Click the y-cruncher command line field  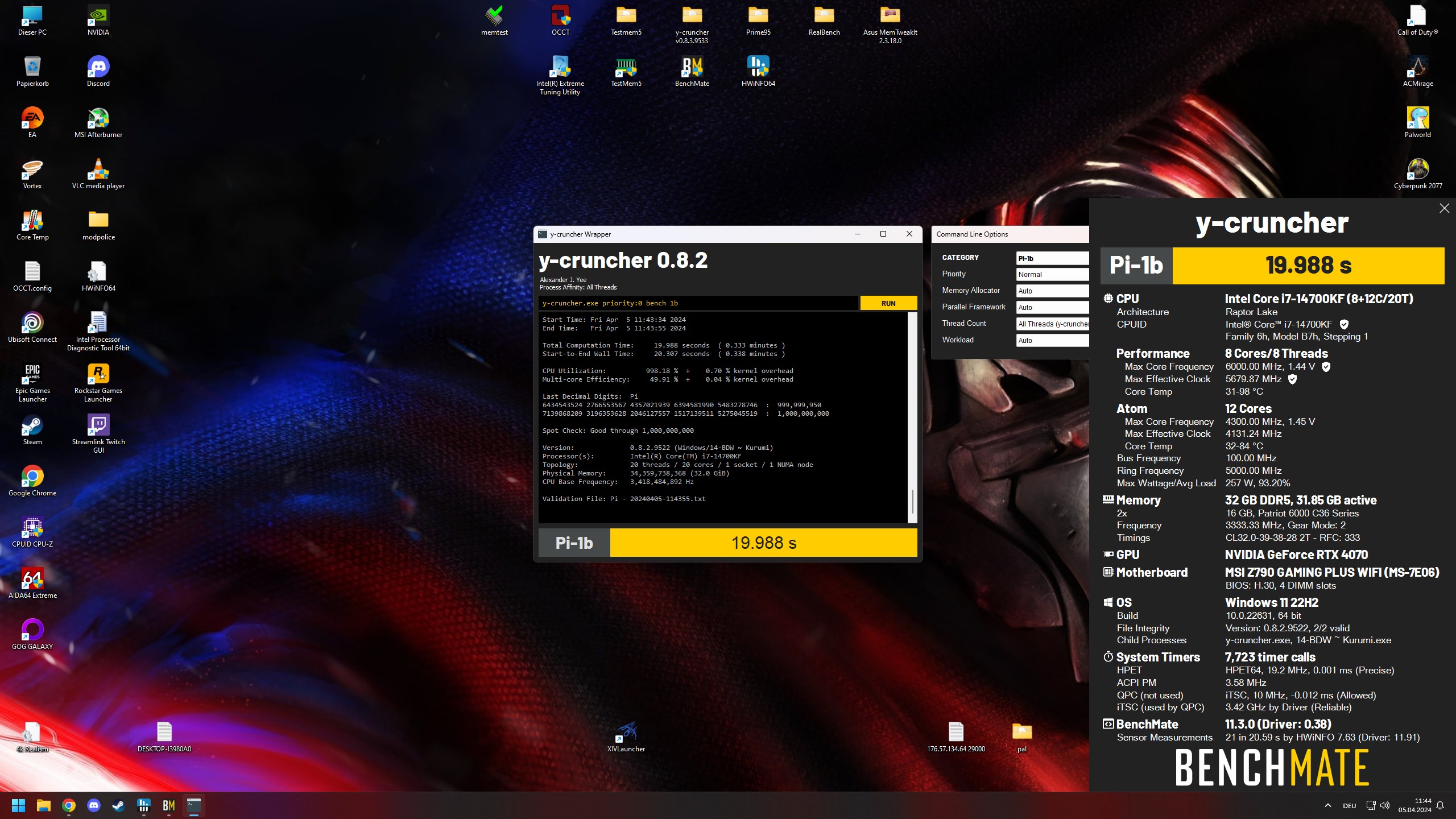[698, 303]
